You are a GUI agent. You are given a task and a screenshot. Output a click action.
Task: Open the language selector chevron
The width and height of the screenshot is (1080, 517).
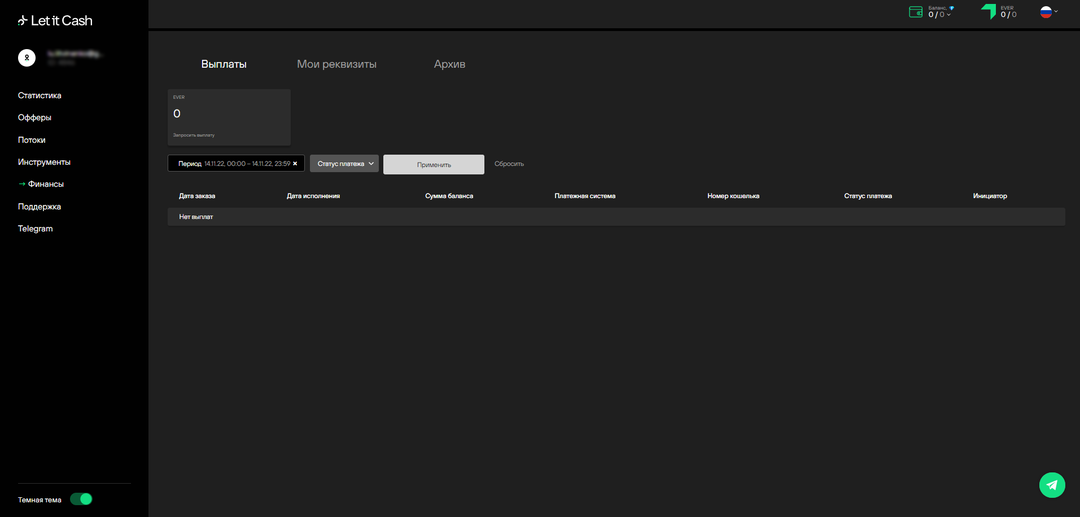coord(1056,12)
